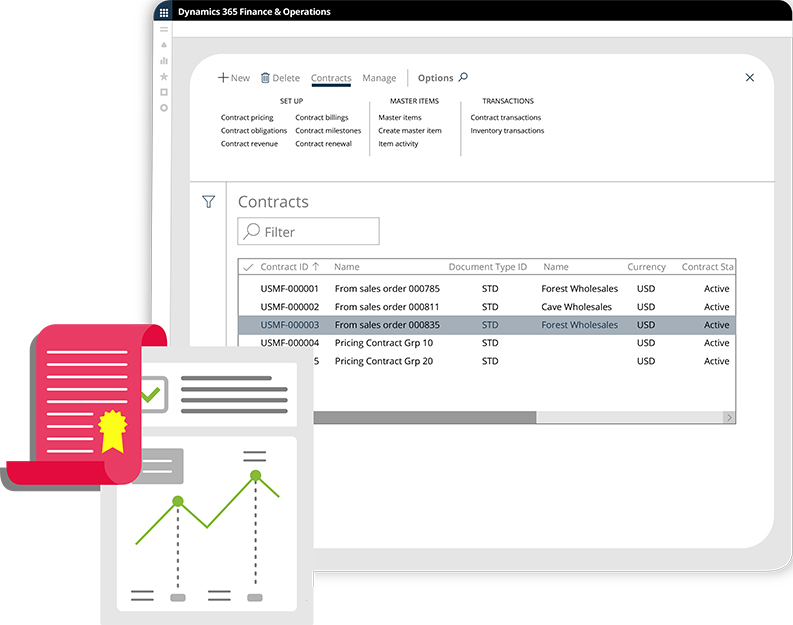The image size is (793, 625).
Task: Create a New contract record
Action: tap(234, 78)
